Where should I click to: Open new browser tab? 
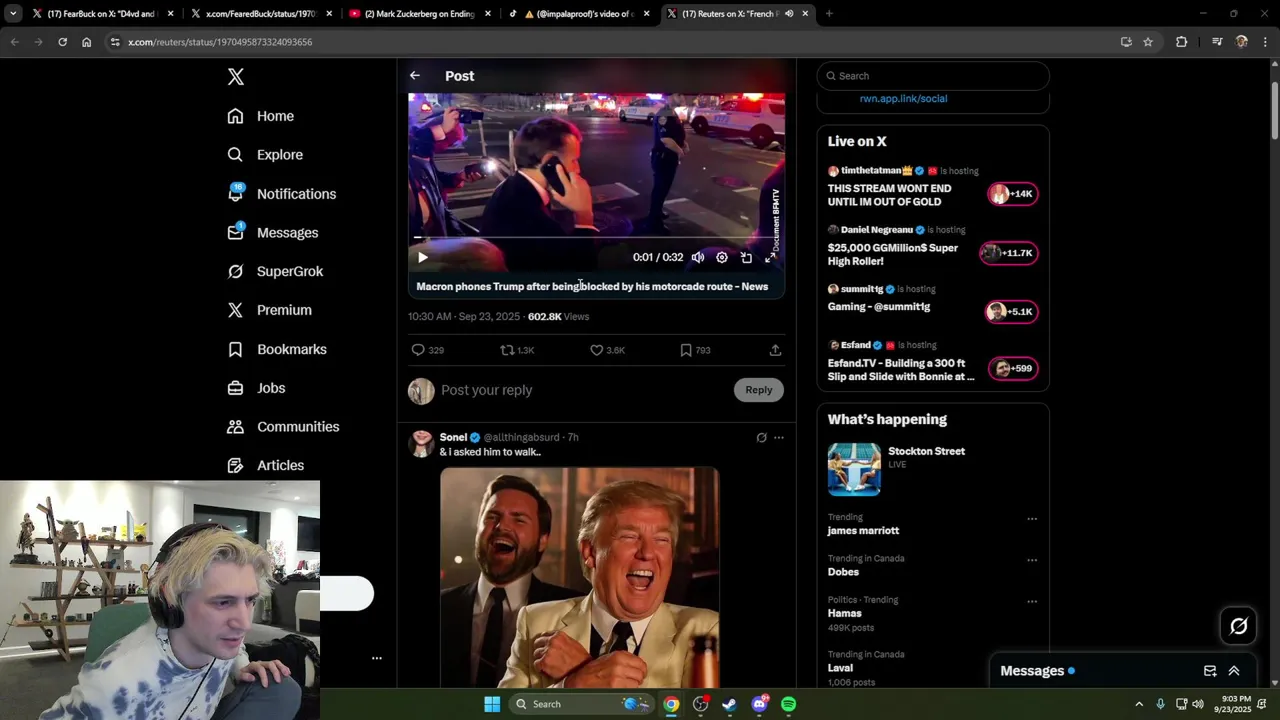829,14
